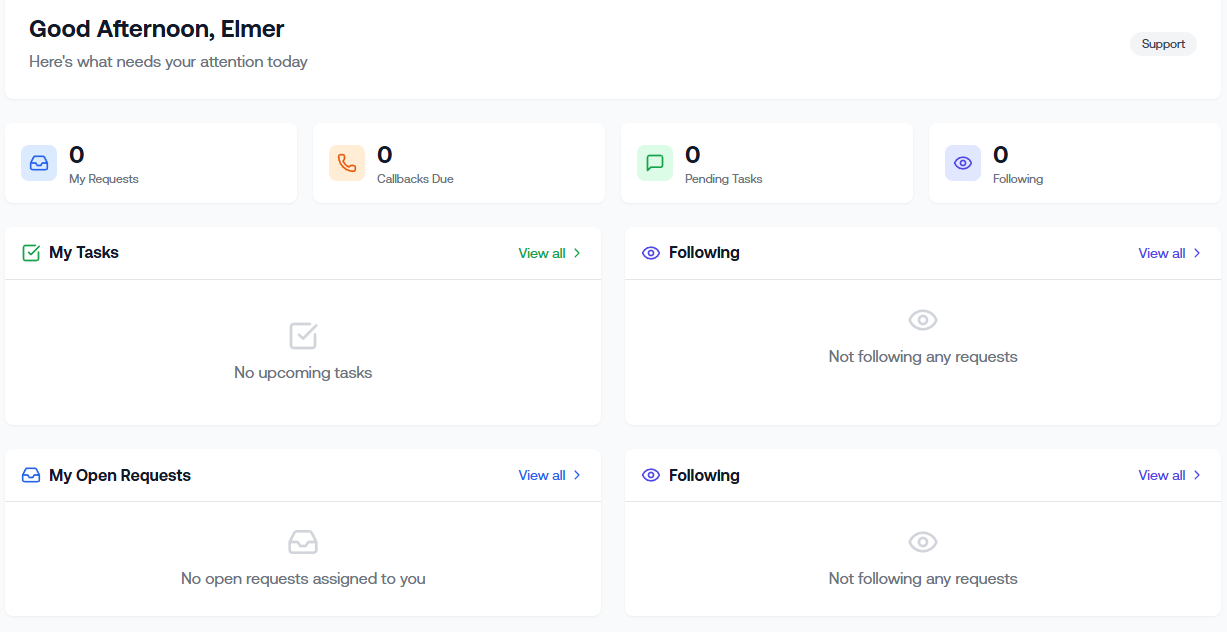Click the My Requests inbox icon
The image size is (1227, 632).
(39, 163)
